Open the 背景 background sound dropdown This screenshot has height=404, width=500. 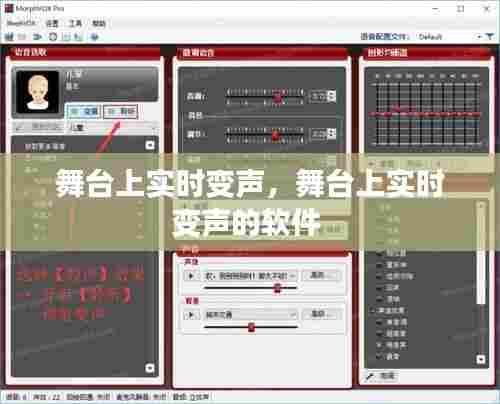click(x=250, y=315)
